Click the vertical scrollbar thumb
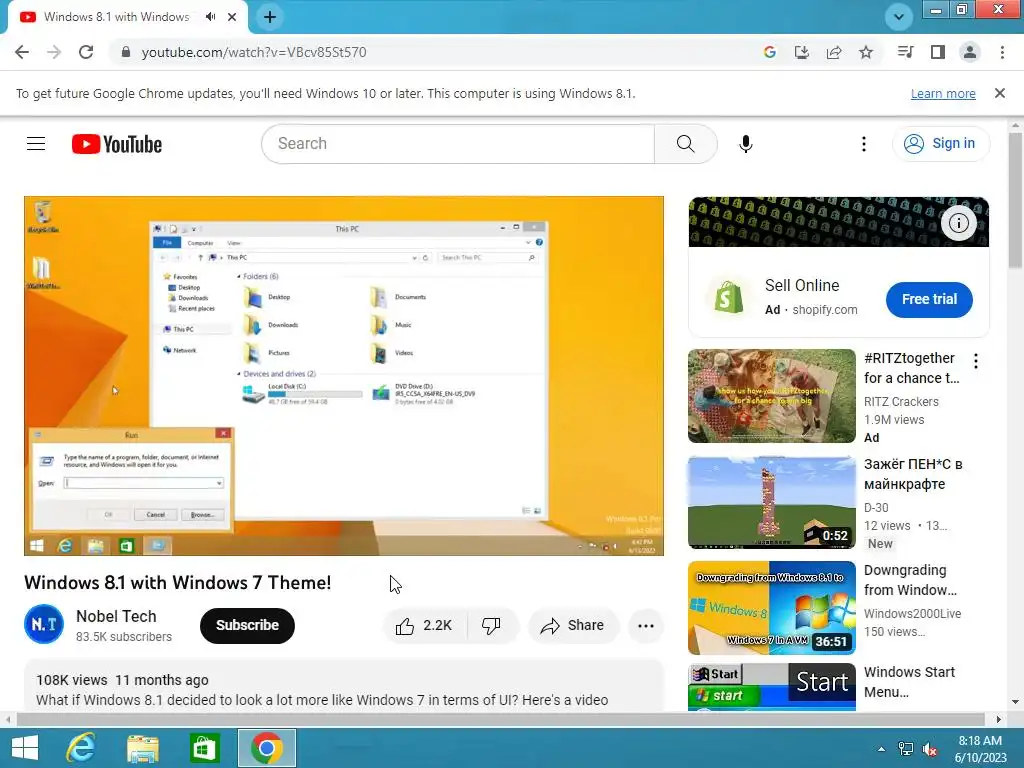The height and width of the screenshot is (768, 1024). pos(1015,200)
